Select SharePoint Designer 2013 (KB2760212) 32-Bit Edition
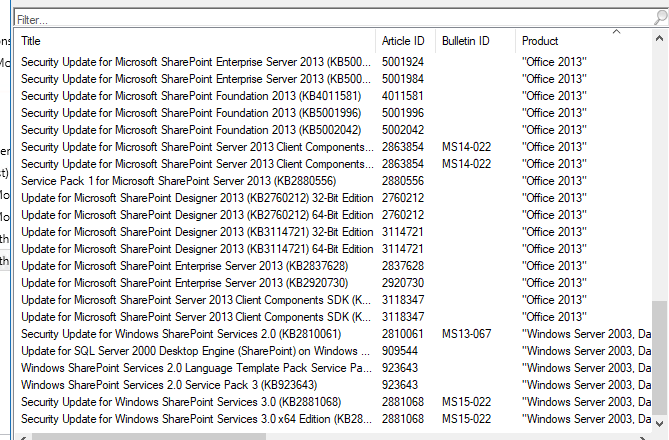Viewport: 669px width, 440px height. click(335, 198)
